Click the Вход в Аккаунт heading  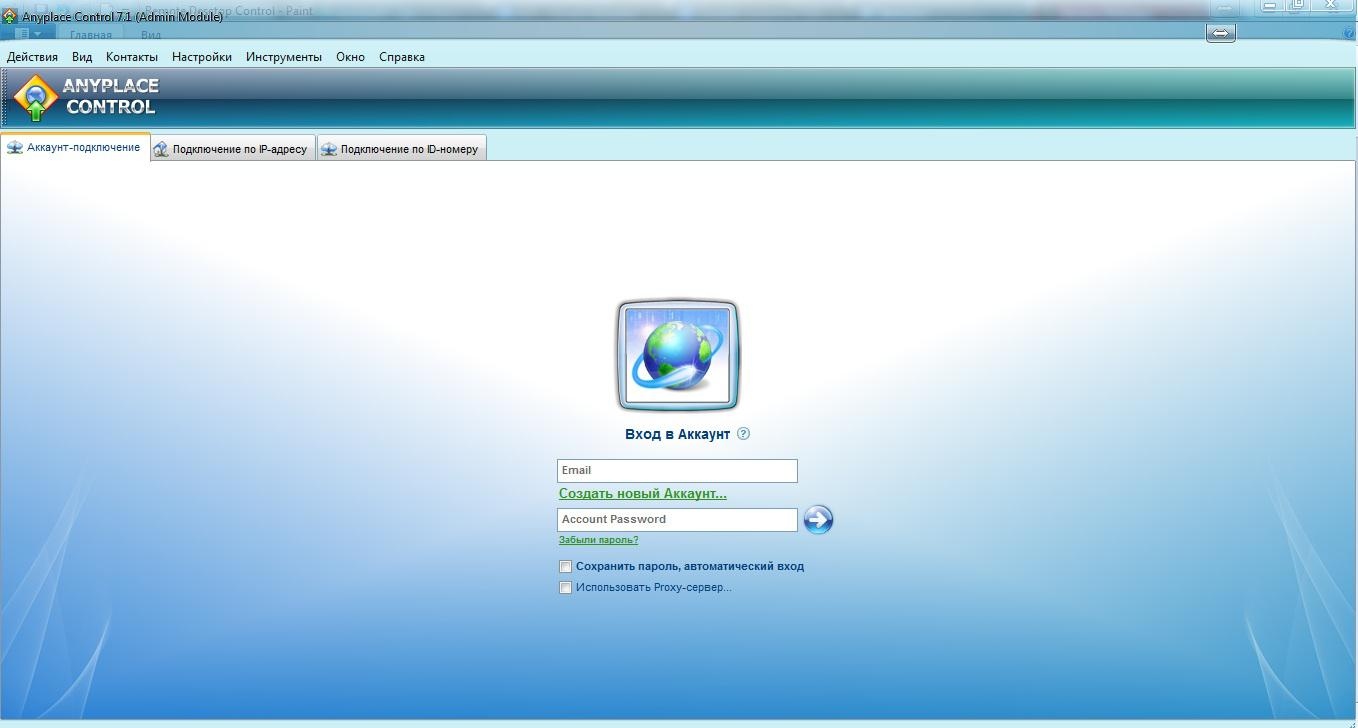(677, 434)
